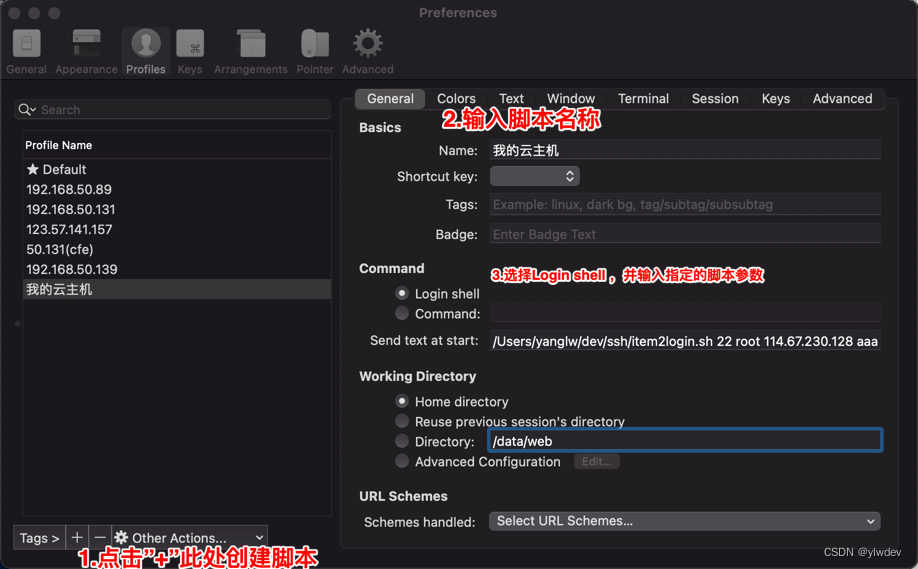Switch to the Keys profile tab
Viewport: 918px width, 569px height.
point(776,98)
